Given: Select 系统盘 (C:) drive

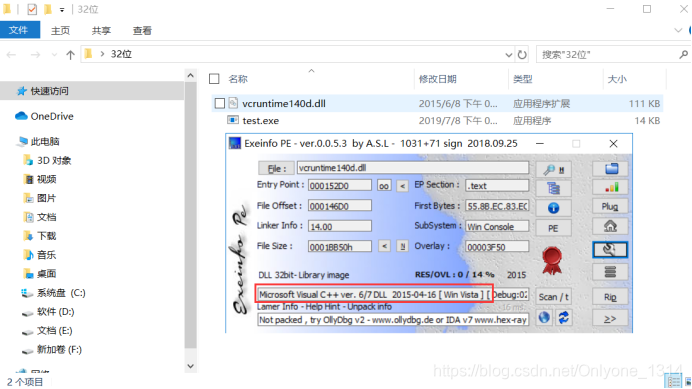Looking at the screenshot, I should point(61,293).
